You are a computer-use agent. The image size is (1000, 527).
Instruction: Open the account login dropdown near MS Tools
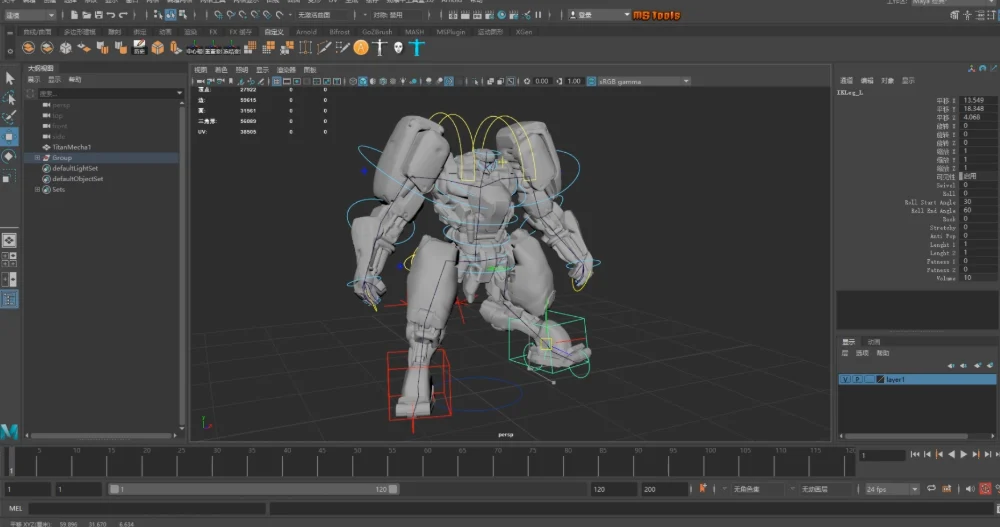click(x=599, y=15)
